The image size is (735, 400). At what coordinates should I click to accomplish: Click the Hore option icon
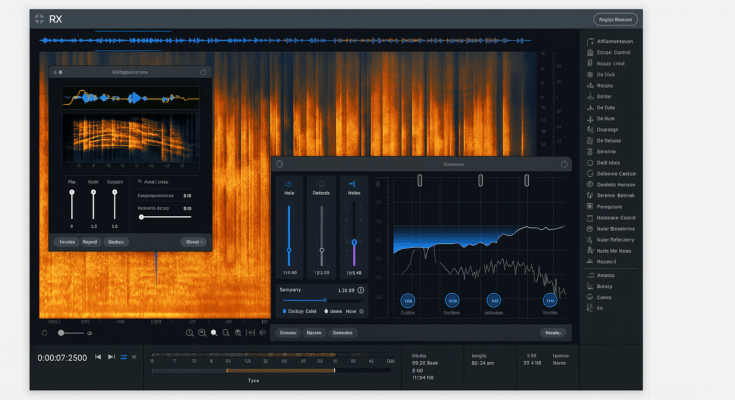pyautogui.click(x=362, y=311)
